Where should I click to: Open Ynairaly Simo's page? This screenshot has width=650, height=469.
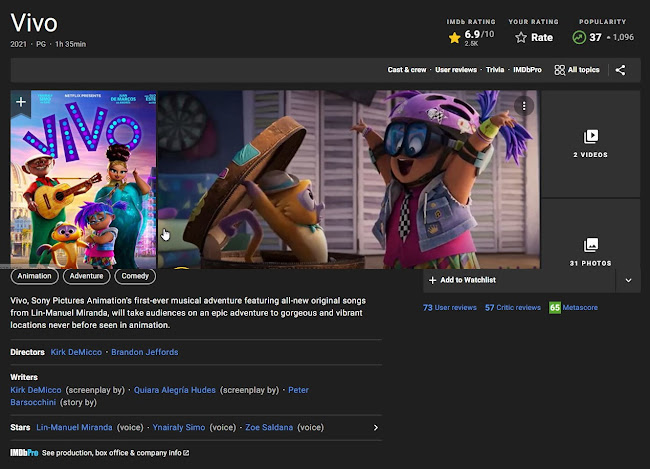(x=179, y=428)
